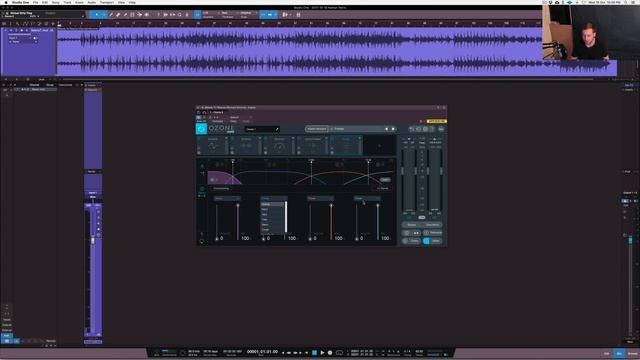Click the middle crossover handle

pos(311,161)
